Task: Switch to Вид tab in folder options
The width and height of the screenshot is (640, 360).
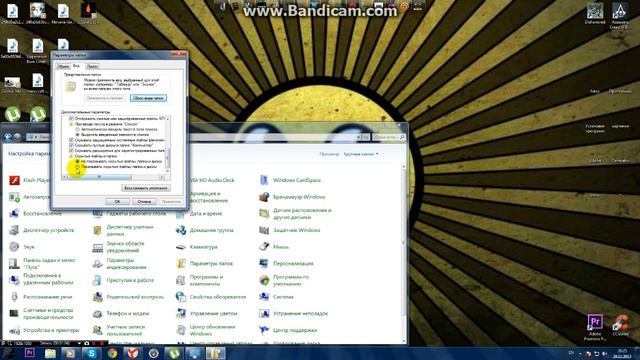Action: point(77,65)
